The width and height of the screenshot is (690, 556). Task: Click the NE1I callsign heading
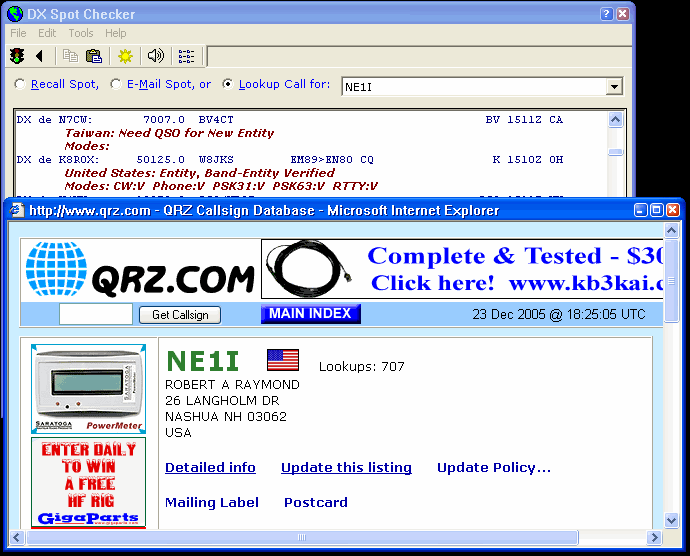click(x=203, y=361)
